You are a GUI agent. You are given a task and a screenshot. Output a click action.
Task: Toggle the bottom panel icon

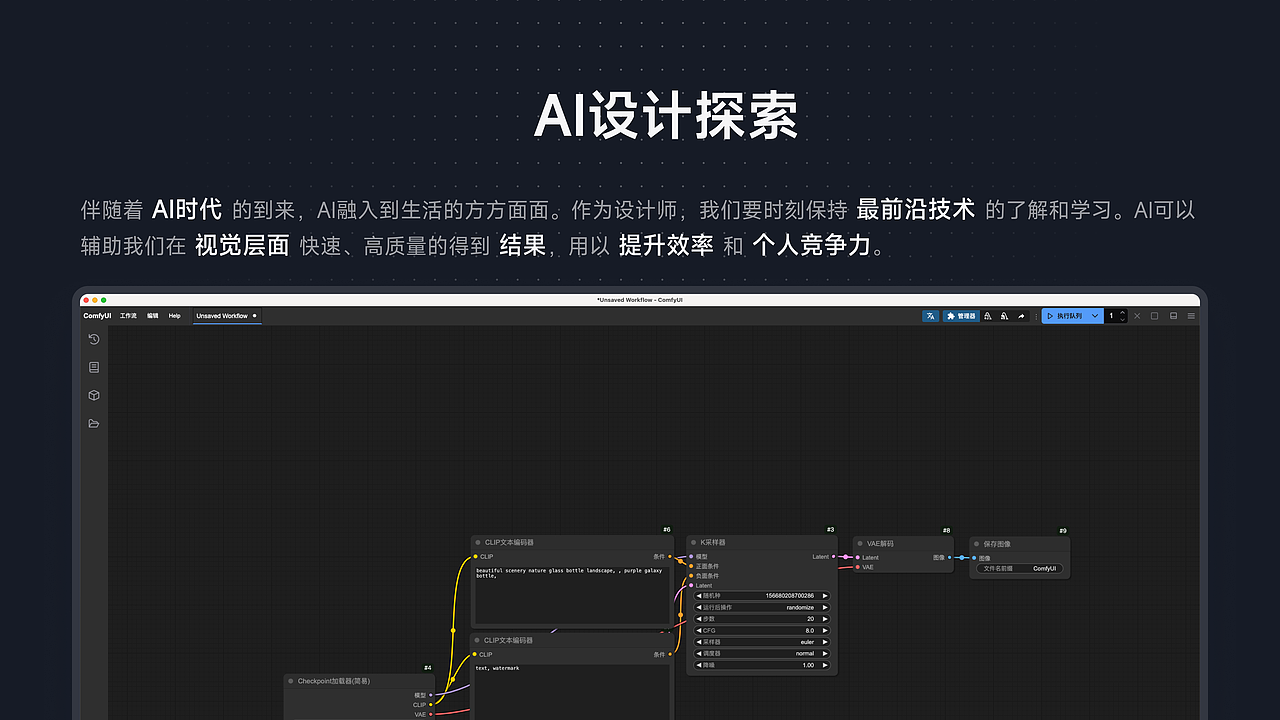pyautogui.click(x=1173, y=316)
